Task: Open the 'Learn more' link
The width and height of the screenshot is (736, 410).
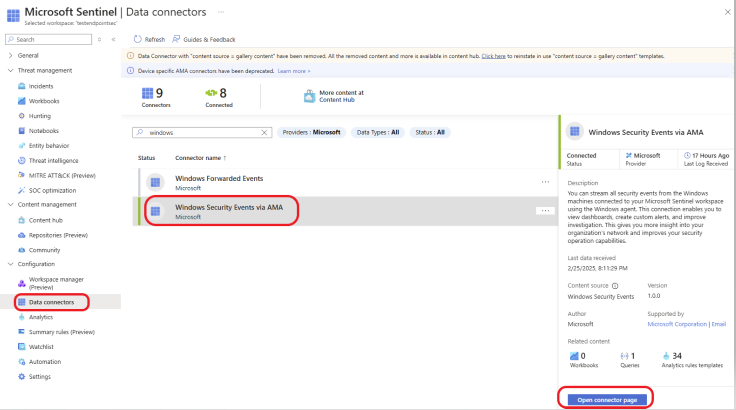Action: point(293,71)
